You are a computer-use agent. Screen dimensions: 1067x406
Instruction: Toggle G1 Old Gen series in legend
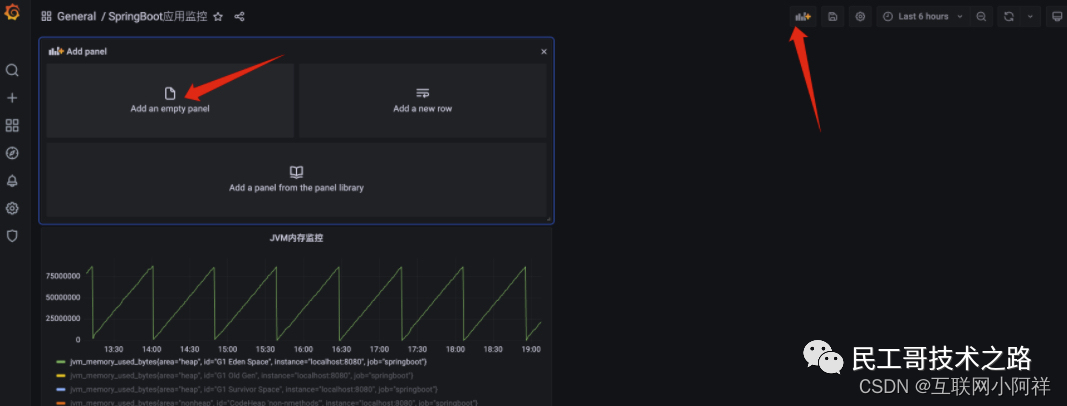point(242,375)
